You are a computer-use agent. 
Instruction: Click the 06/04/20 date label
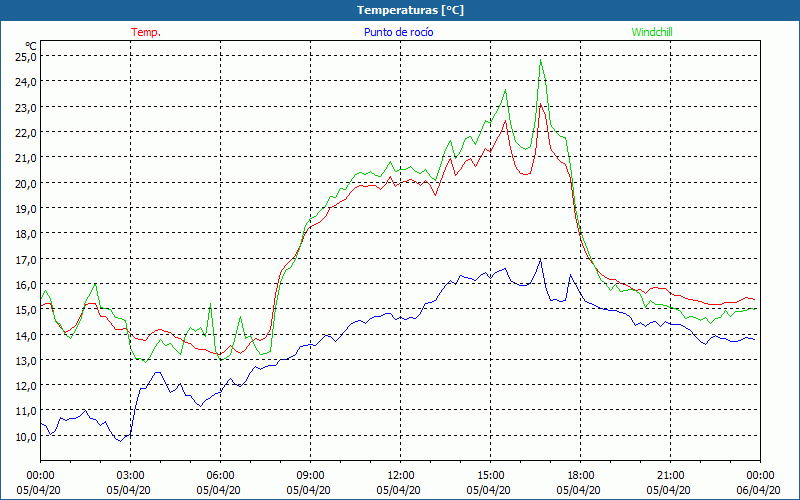(x=758, y=490)
